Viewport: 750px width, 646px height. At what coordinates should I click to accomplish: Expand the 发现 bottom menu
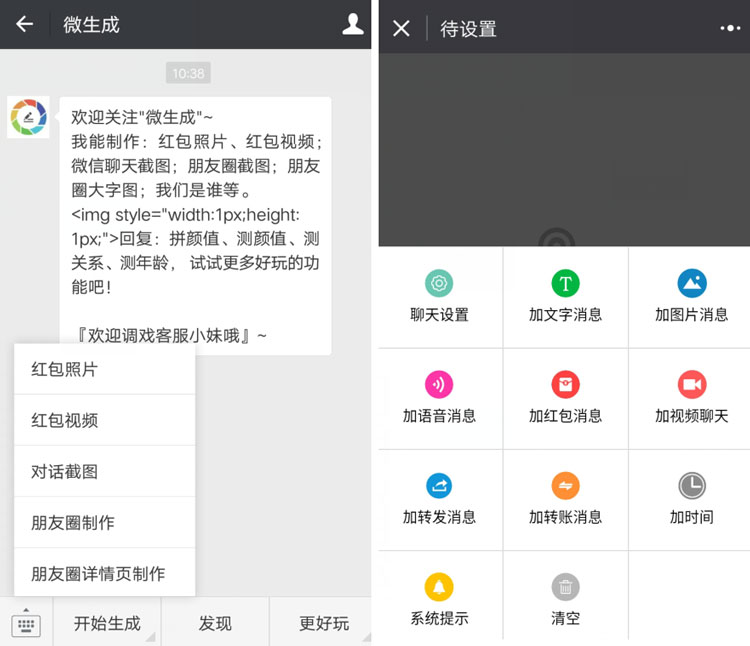215,623
